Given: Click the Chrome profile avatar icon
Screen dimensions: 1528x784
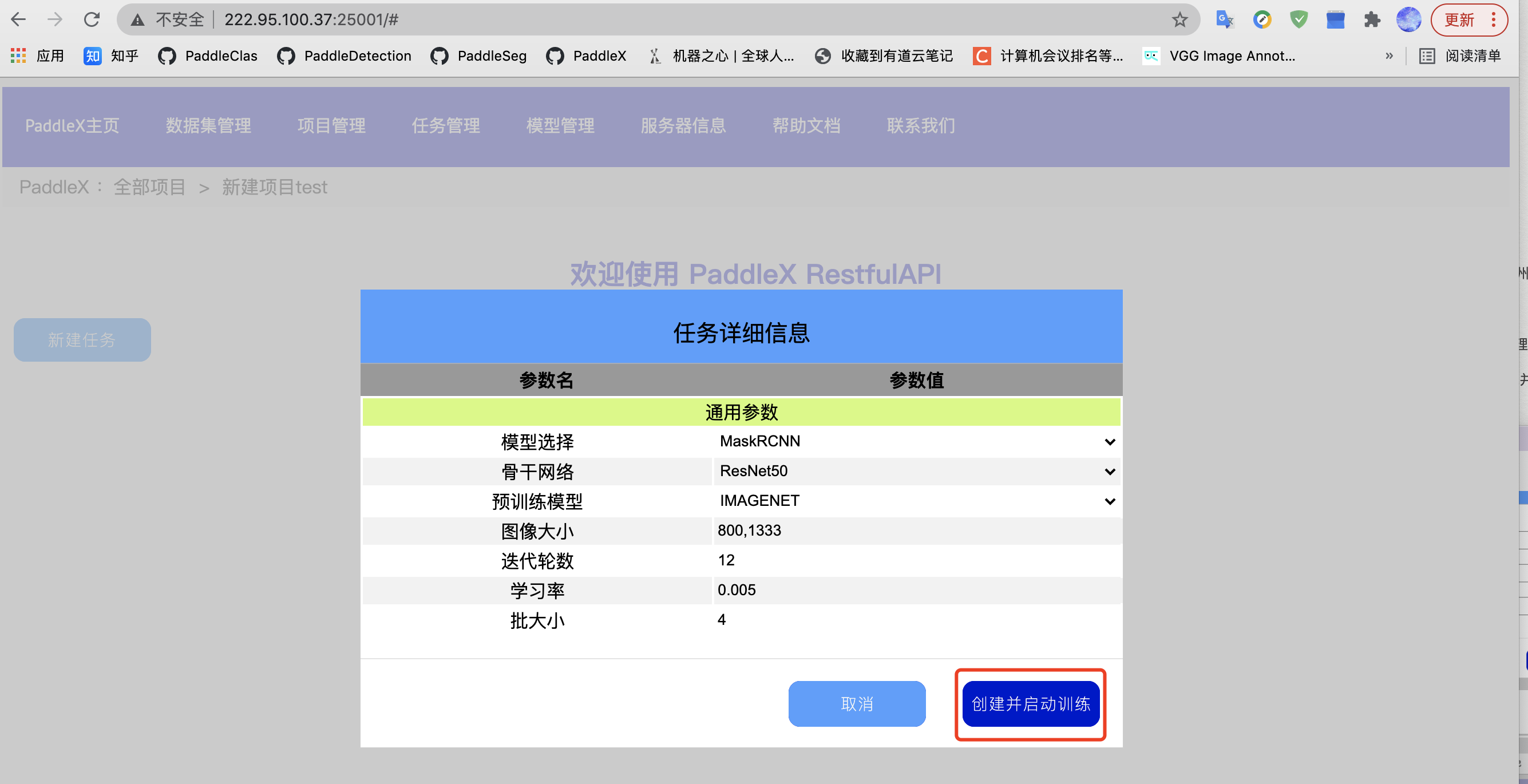Looking at the screenshot, I should click(1408, 19).
